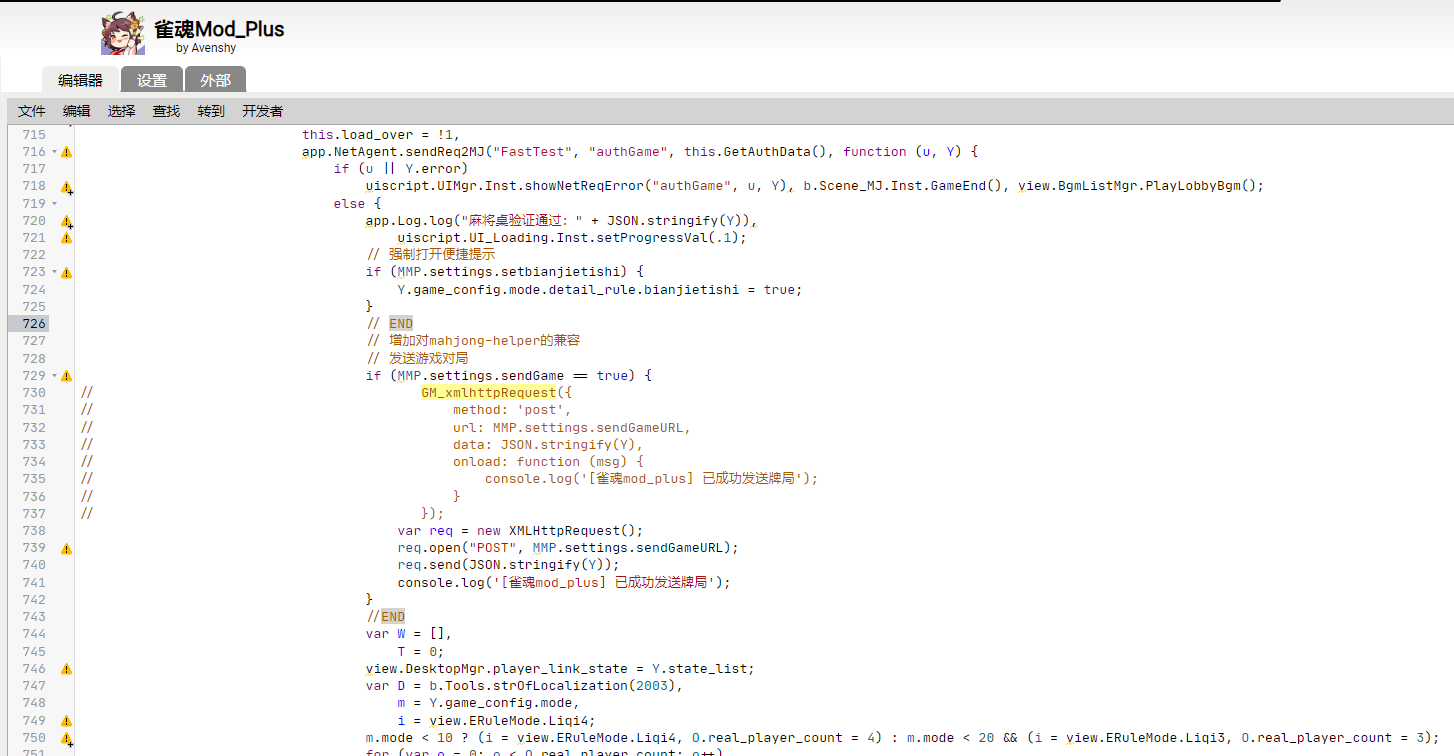The width and height of the screenshot is (1454, 756).
Task: Click the warning icon on line 749
Action: 66,721
